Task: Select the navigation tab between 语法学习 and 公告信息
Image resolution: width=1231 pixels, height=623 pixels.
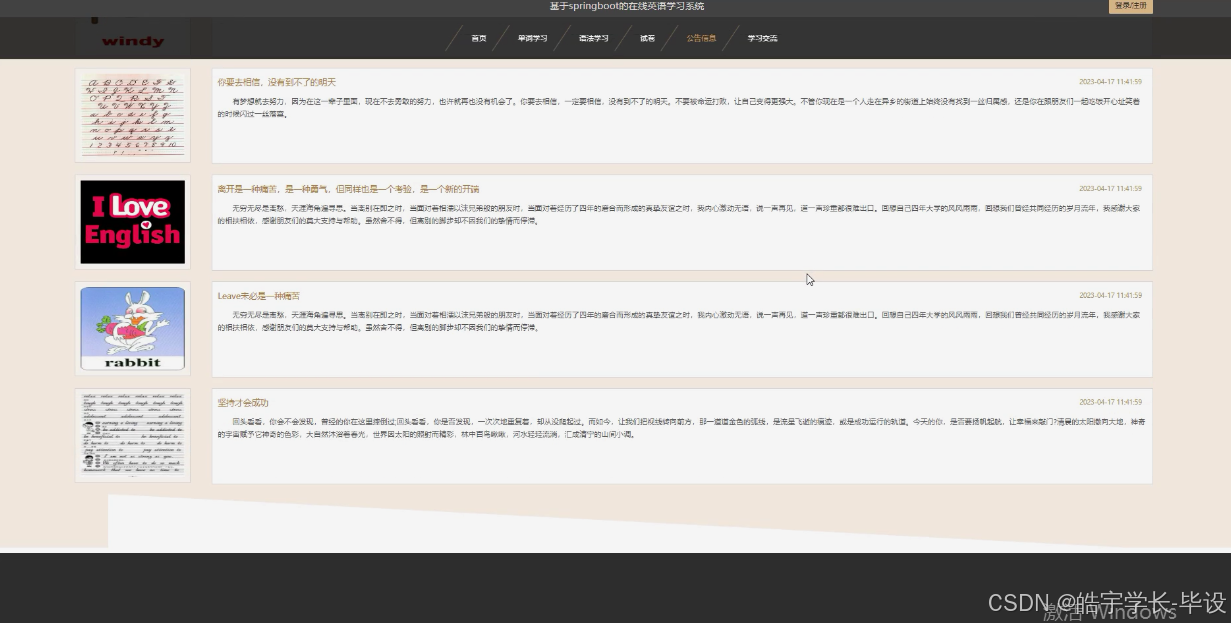Action: (x=647, y=38)
